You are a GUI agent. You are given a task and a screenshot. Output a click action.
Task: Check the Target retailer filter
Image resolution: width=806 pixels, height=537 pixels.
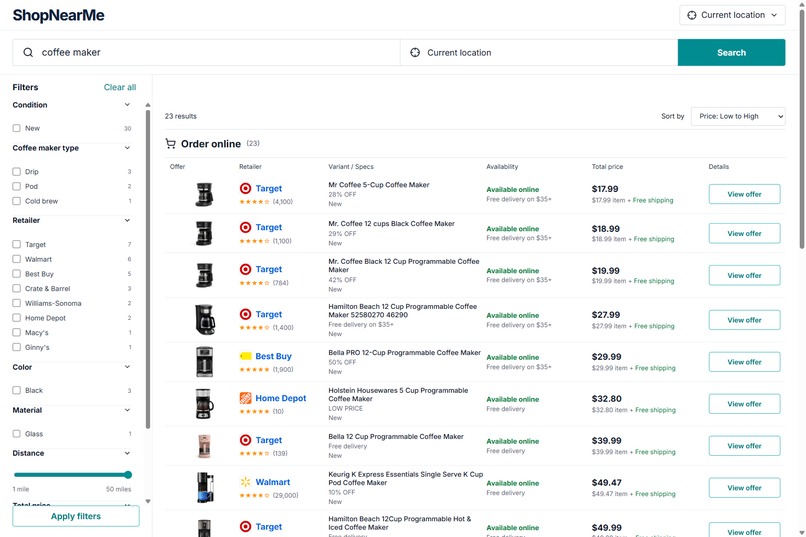tap(16, 245)
